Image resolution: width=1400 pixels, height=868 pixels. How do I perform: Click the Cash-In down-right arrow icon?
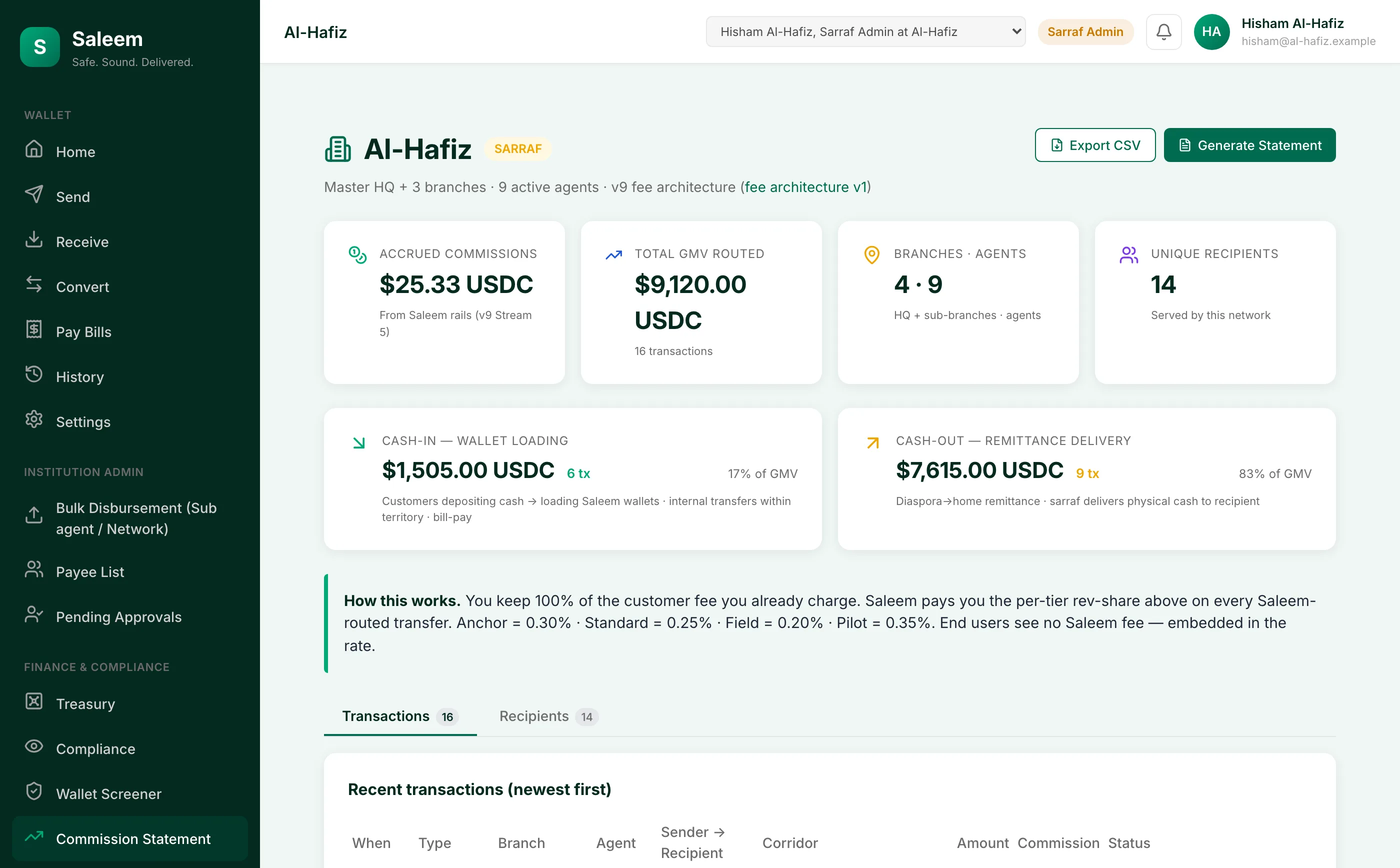(359, 442)
